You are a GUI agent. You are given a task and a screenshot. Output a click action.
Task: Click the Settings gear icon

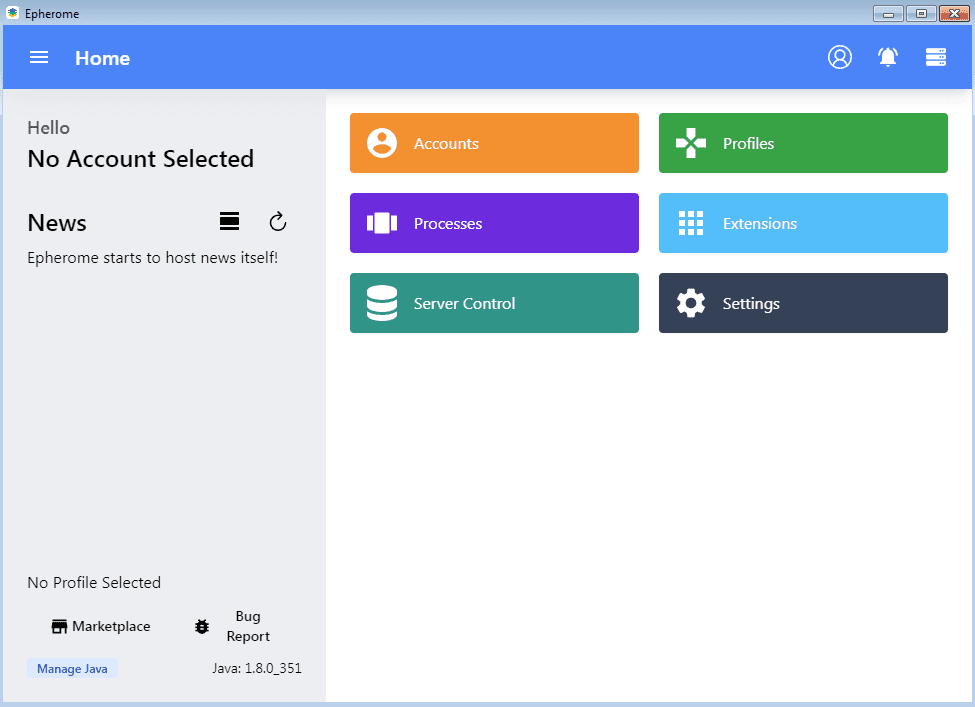690,303
